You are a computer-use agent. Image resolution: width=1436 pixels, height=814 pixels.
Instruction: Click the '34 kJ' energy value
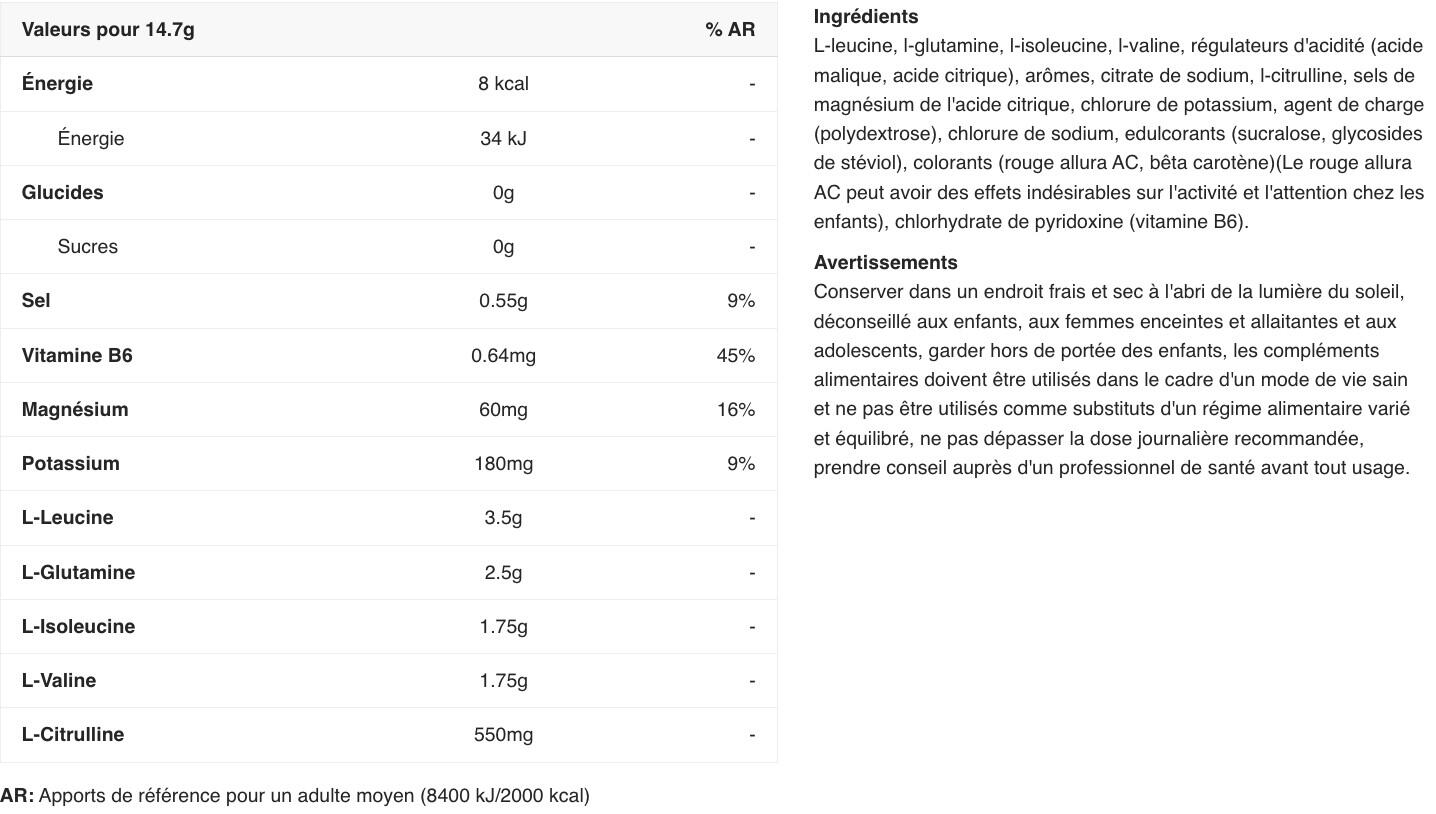(503, 139)
